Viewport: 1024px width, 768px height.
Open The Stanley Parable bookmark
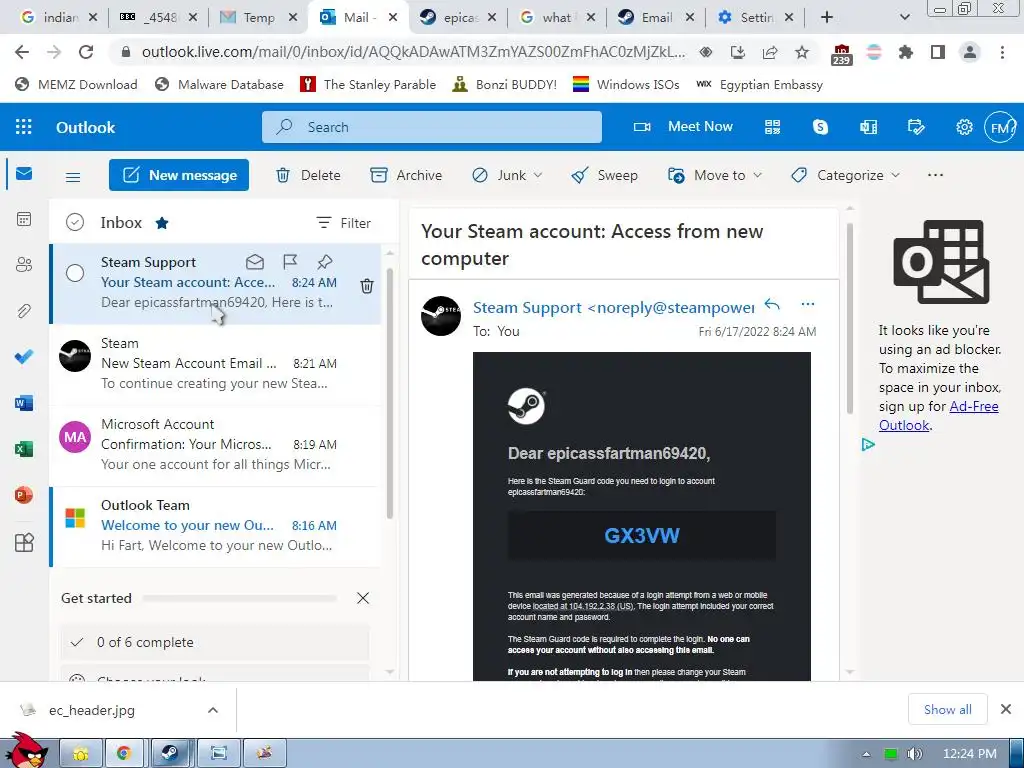[368, 84]
